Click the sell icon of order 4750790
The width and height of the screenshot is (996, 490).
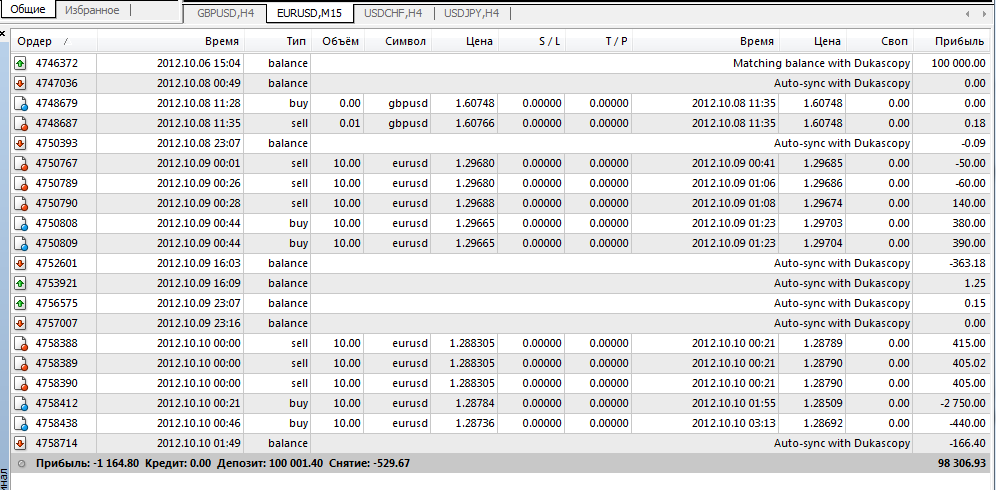point(21,203)
